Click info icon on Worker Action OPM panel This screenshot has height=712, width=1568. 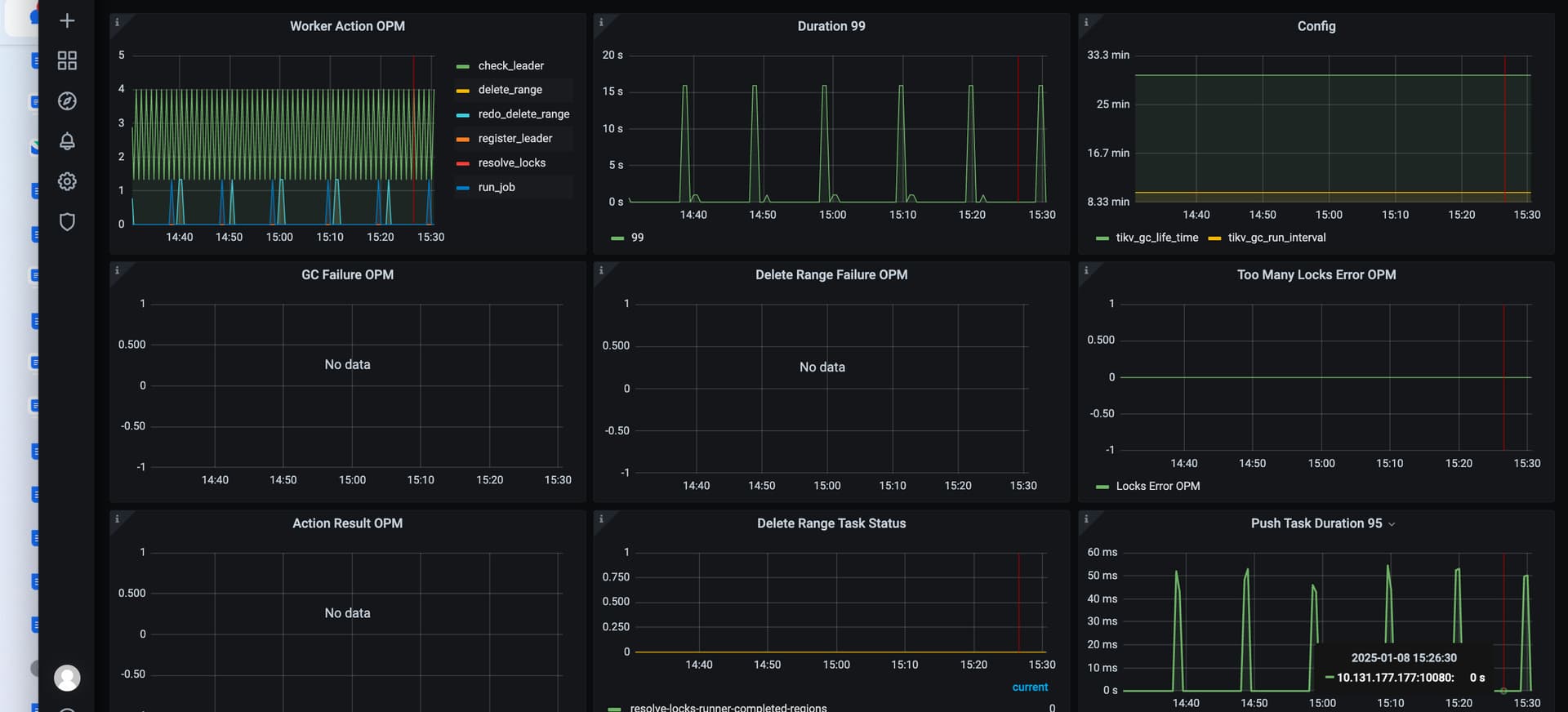pyautogui.click(x=117, y=22)
